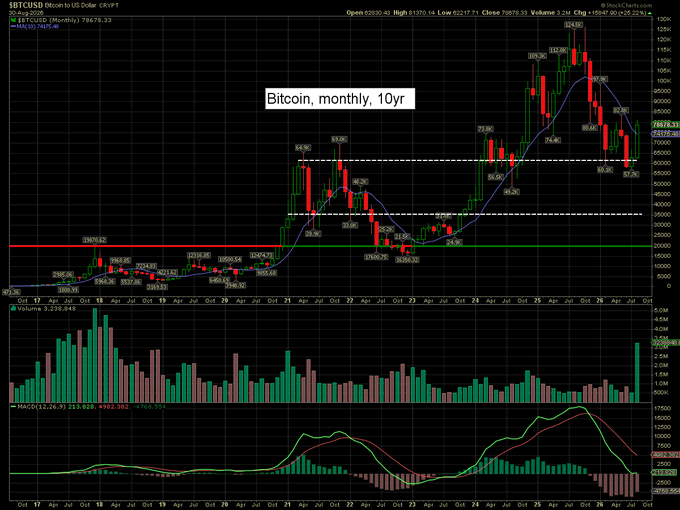
Task: Click the 'MA(10) 74175.48' legend text
Action: [x=38, y=26]
